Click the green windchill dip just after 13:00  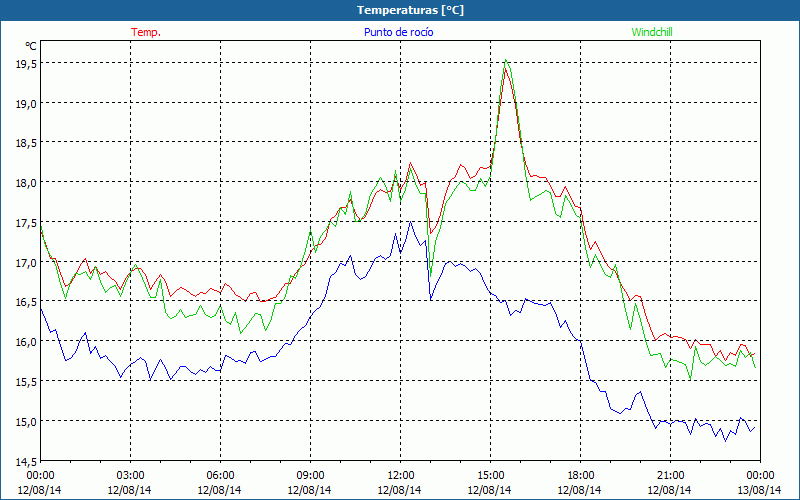431,276
